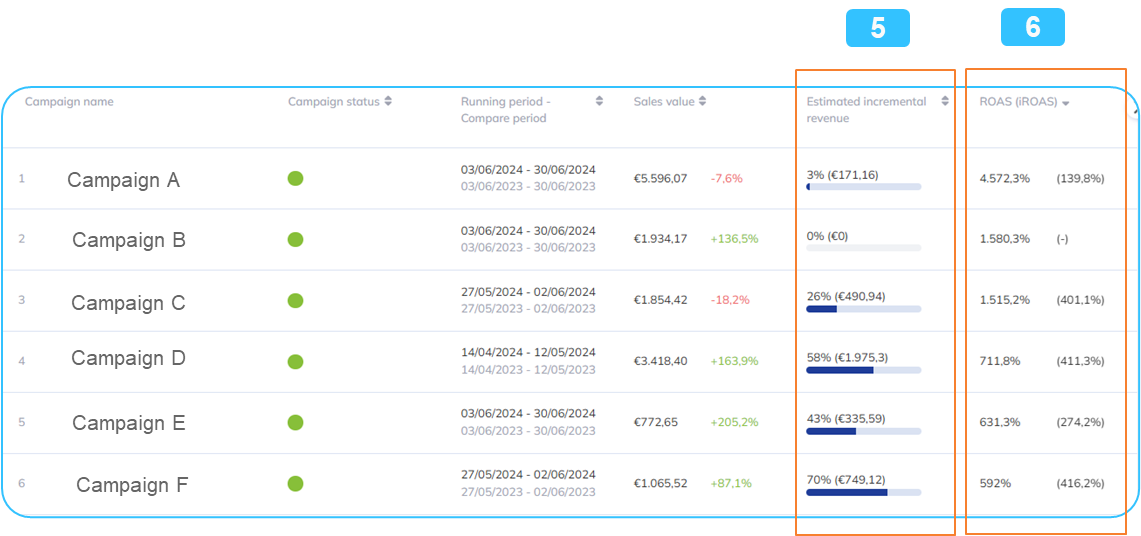The width and height of the screenshot is (1141, 536).
Task: Click Campaign F incremental revenue bar
Action: point(864,492)
